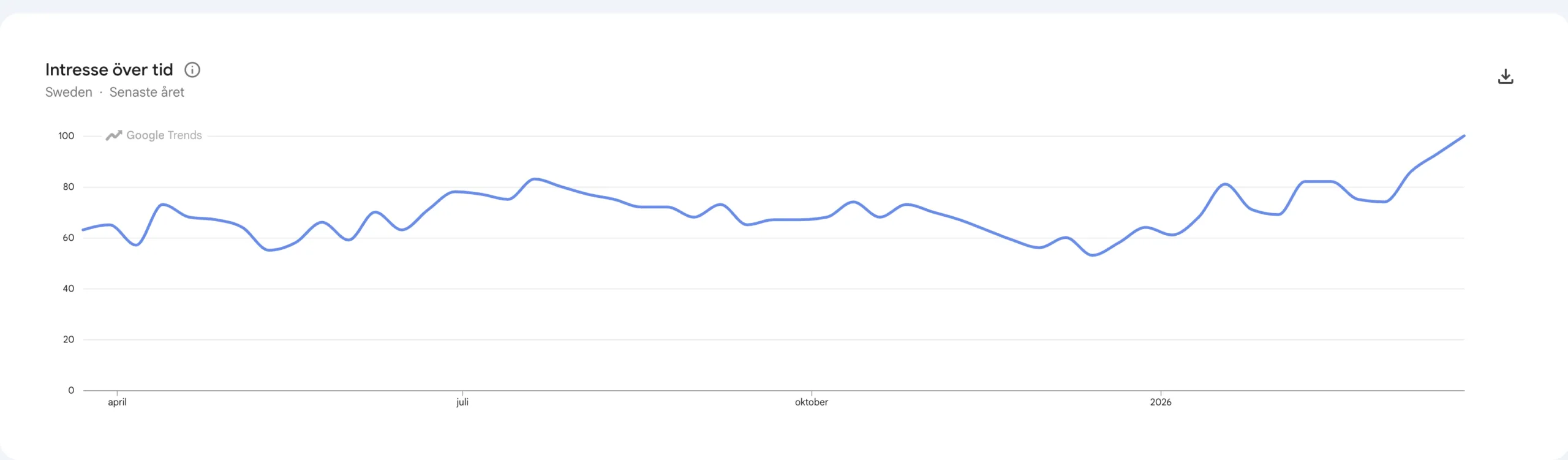Image resolution: width=1568 pixels, height=460 pixels.
Task: Click the 0 value on the y-axis
Action: point(71,390)
